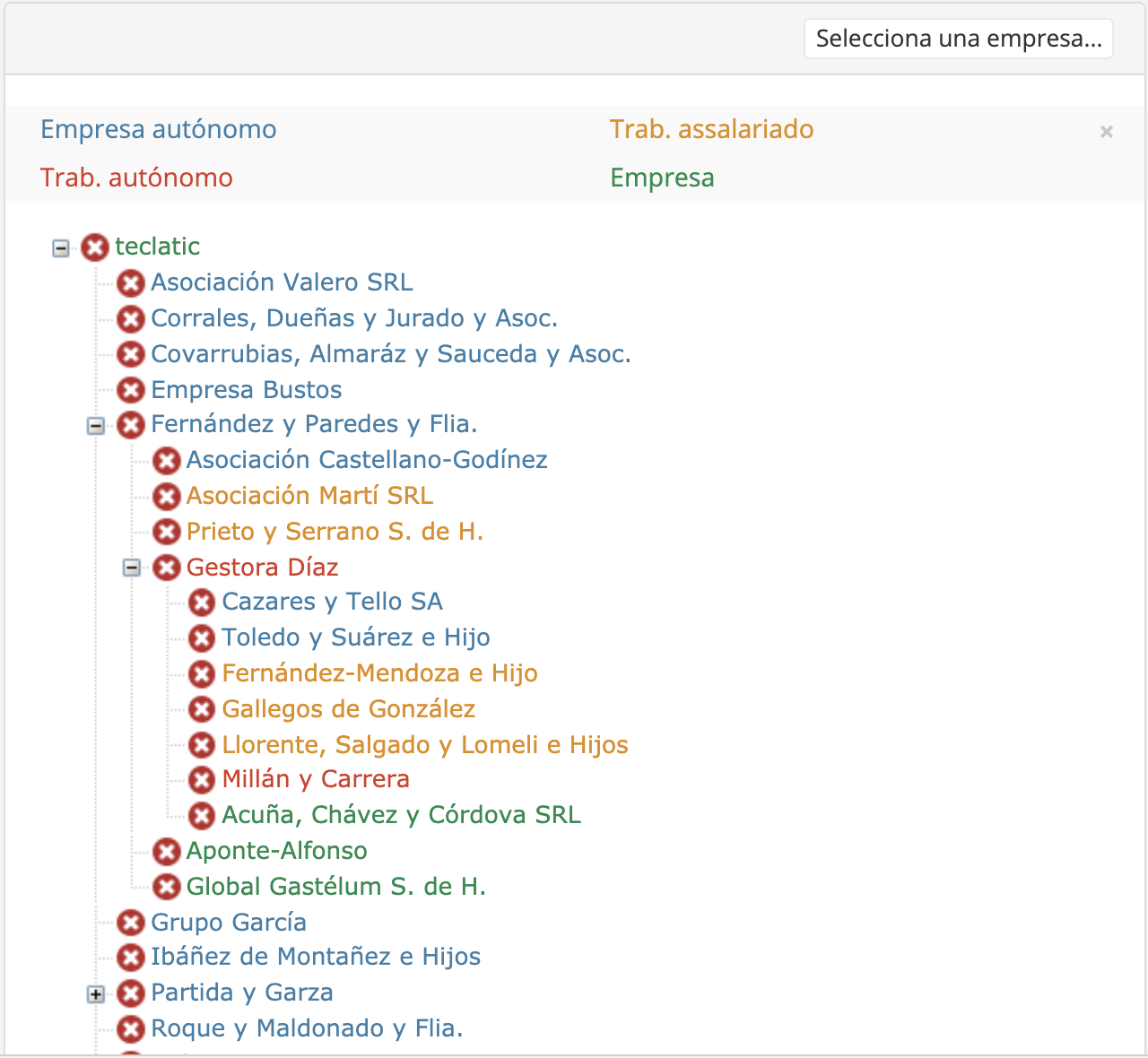1148x1058 pixels.
Task: Expand the Partida y Garza branch
Action: point(96,993)
